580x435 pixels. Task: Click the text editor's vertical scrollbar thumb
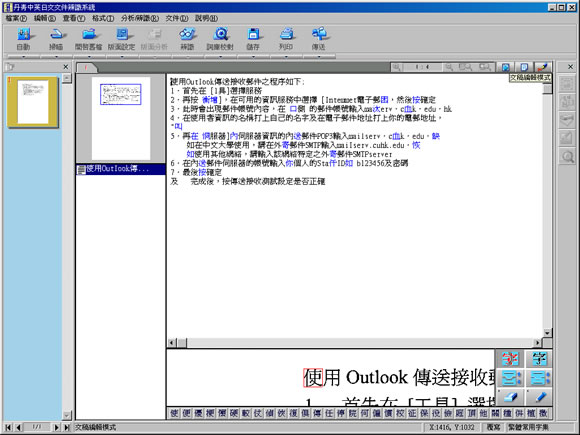point(547,89)
